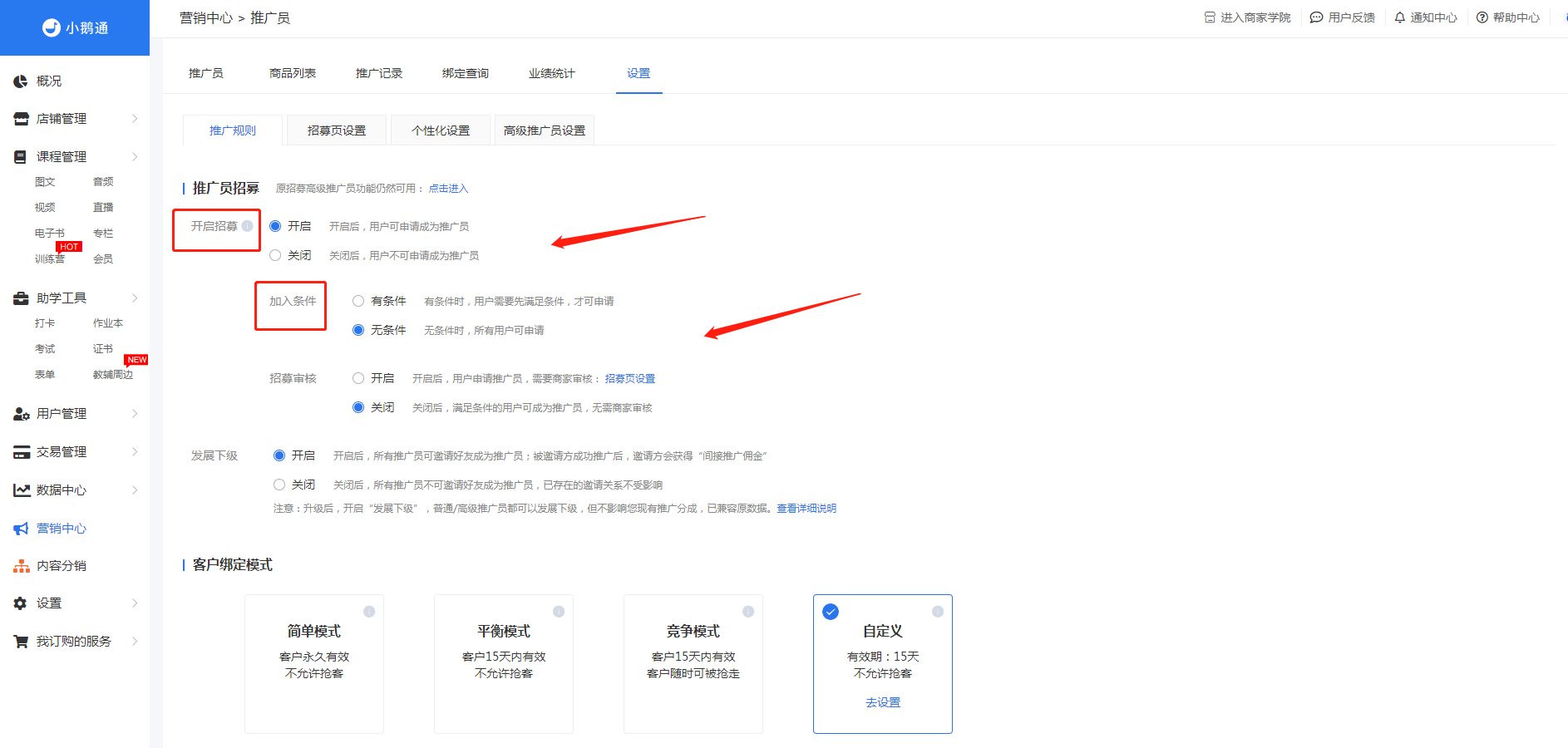Click the 营销中心 megaphone icon
Screen dimensions: 1568x748
(x=21, y=529)
